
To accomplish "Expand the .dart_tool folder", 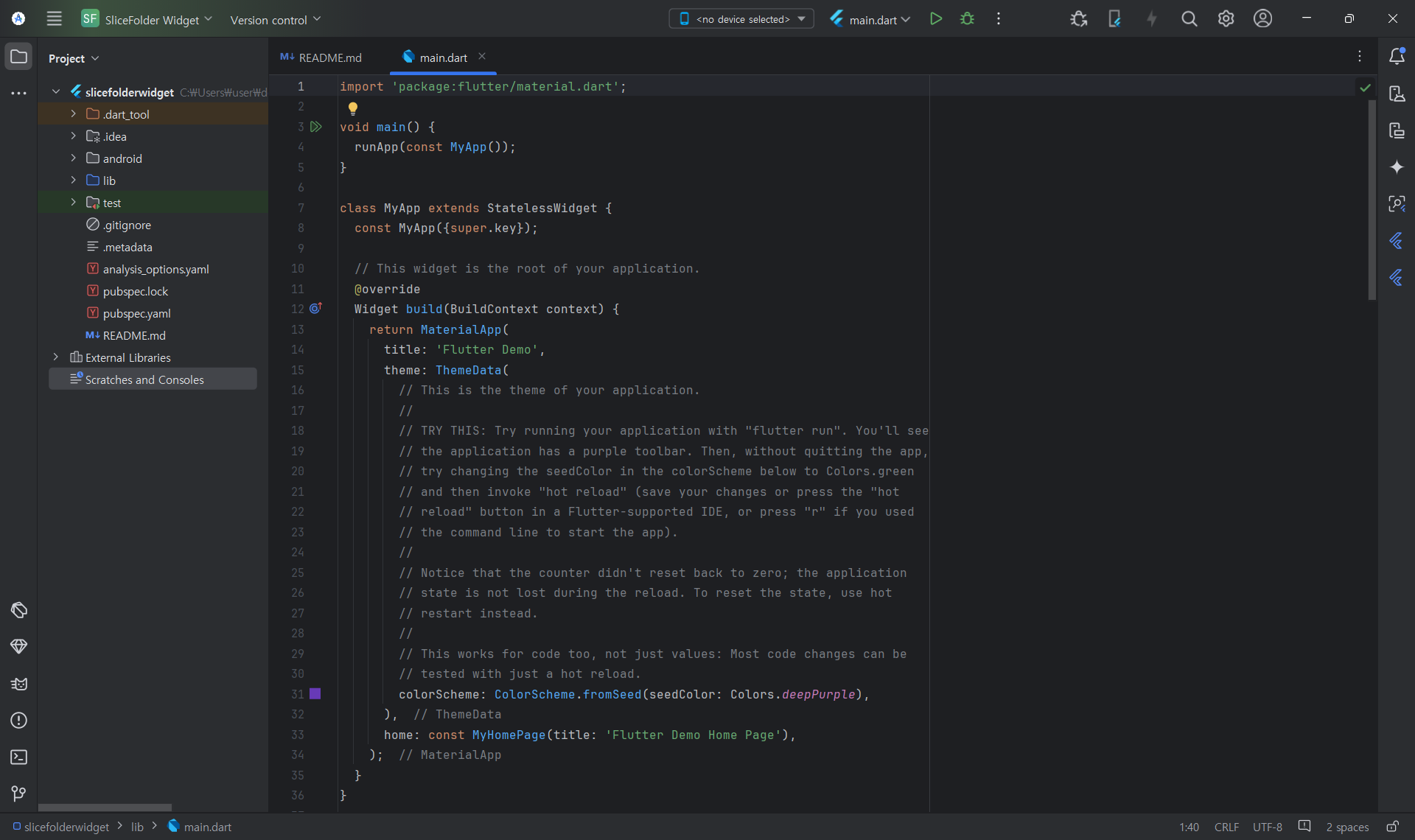I will pyautogui.click(x=73, y=113).
